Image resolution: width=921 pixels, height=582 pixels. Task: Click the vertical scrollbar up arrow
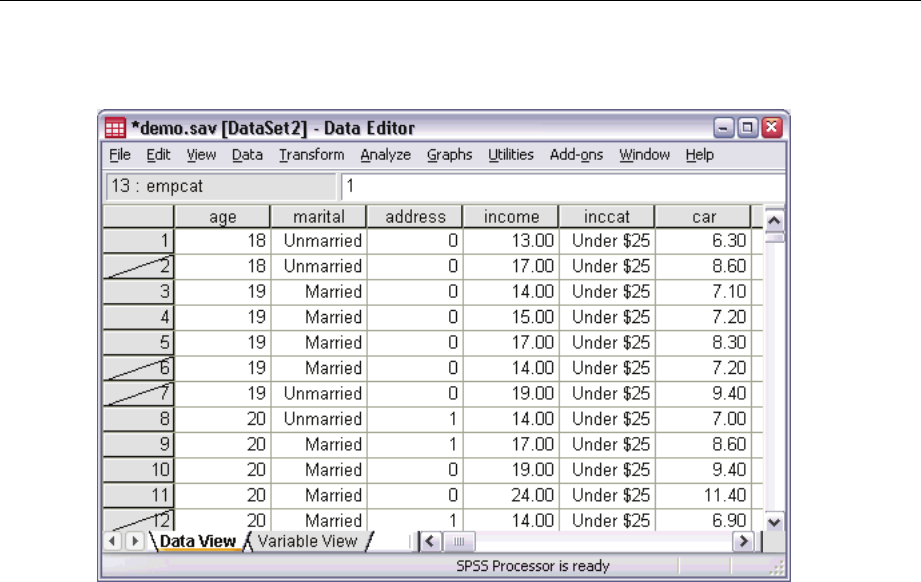tap(774, 221)
